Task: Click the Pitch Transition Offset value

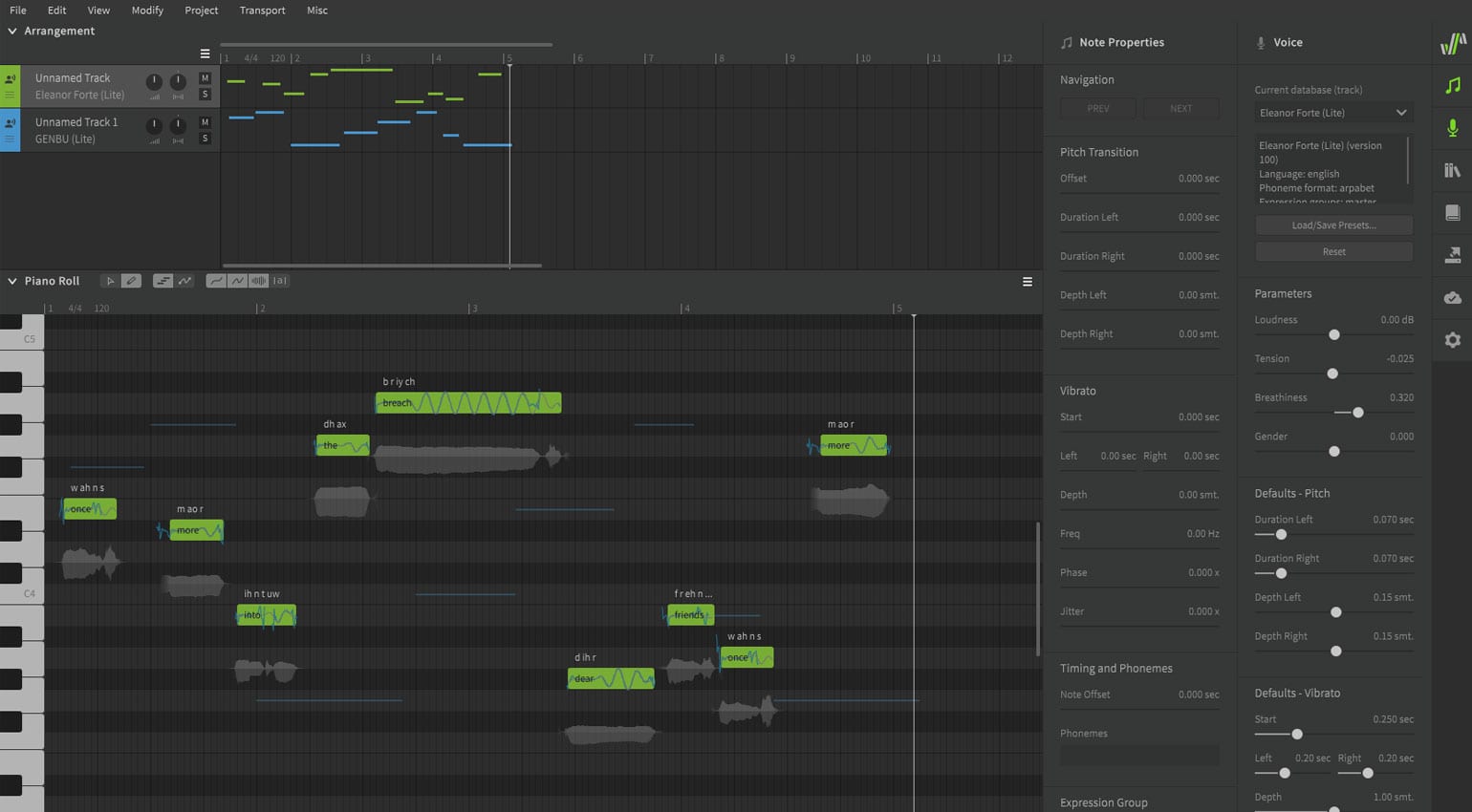Action: 1199,179
